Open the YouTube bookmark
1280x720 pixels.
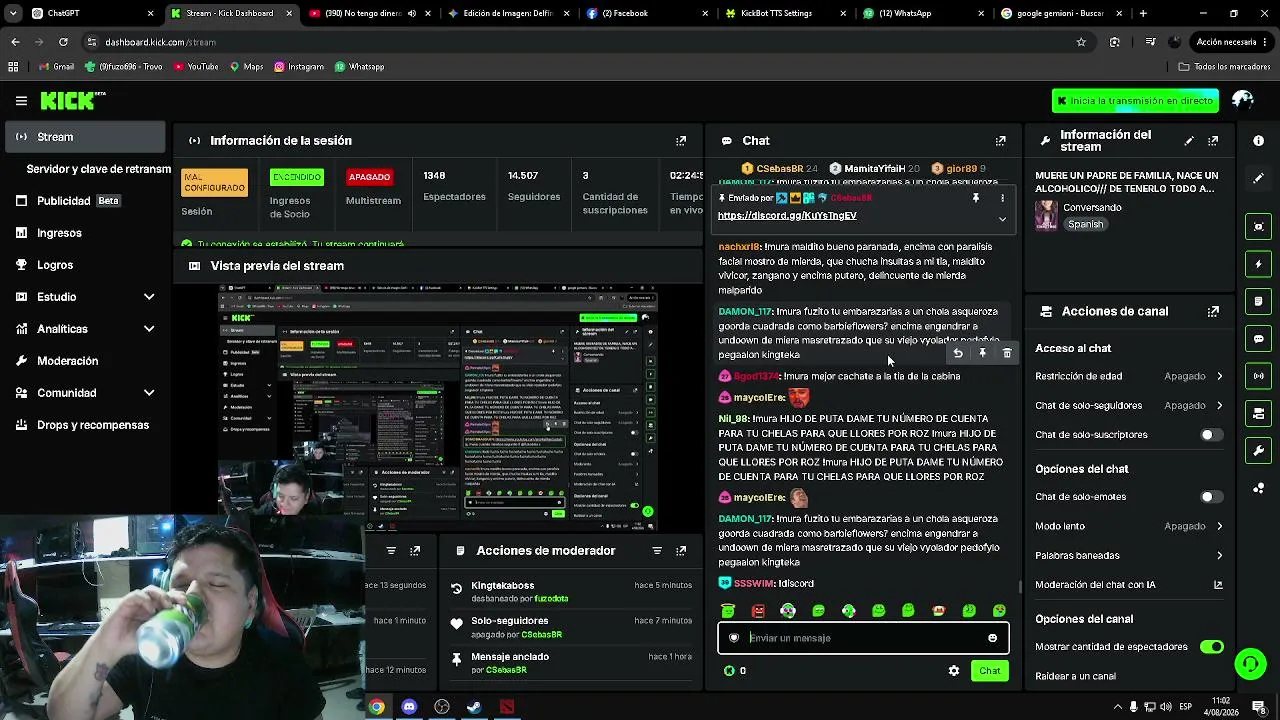[195, 67]
